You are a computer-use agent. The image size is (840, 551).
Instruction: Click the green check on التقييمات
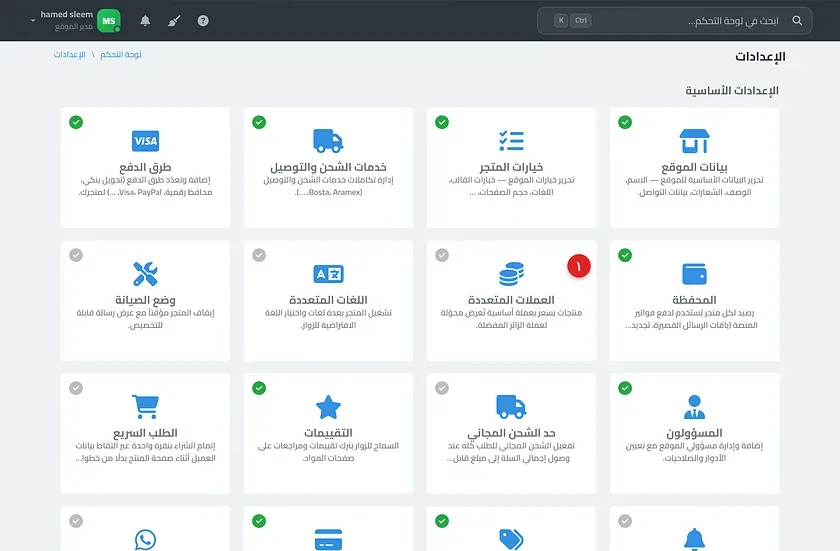tap(259, 388)
